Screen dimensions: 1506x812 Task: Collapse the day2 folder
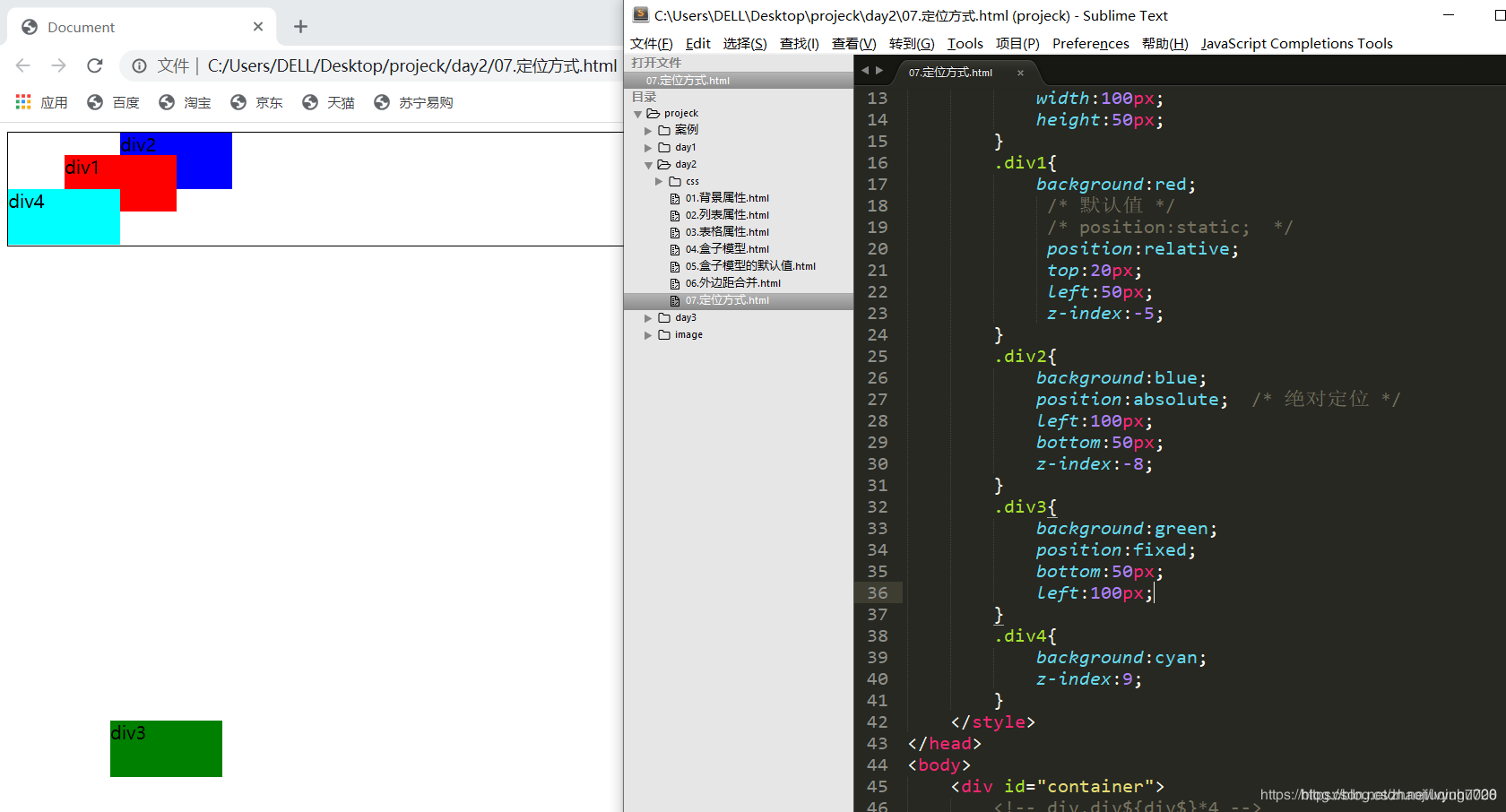click(x=648, y=165)
